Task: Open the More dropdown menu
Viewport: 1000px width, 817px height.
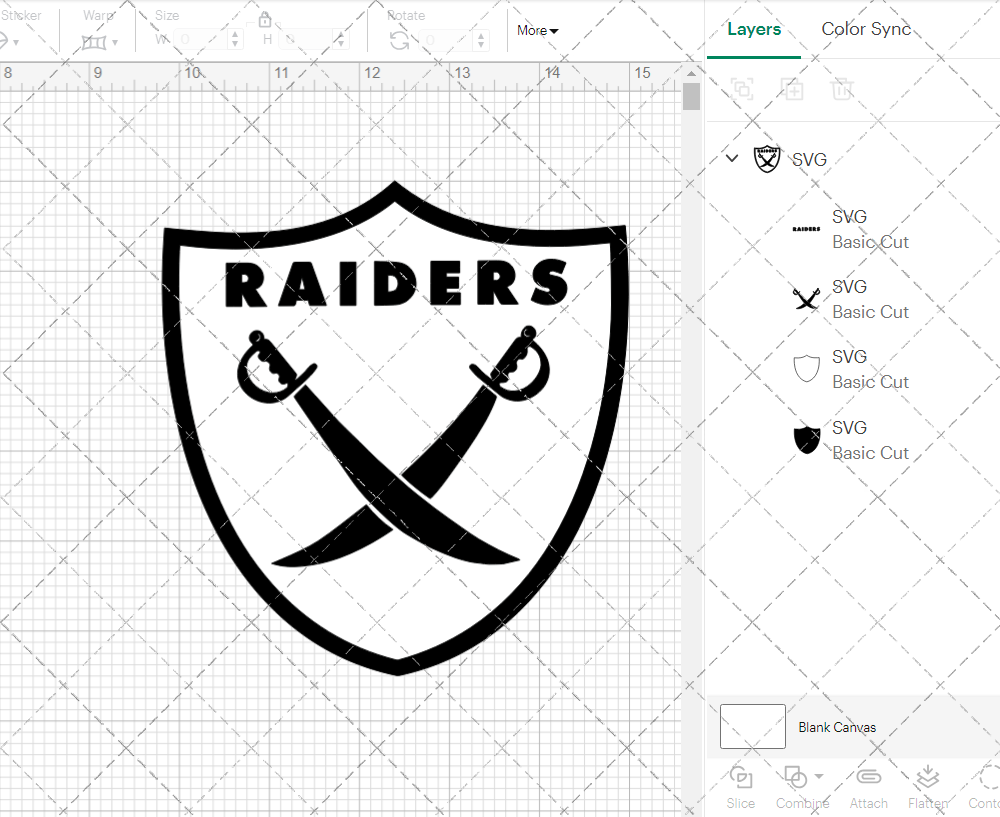Action: click(x=537, y=31)
